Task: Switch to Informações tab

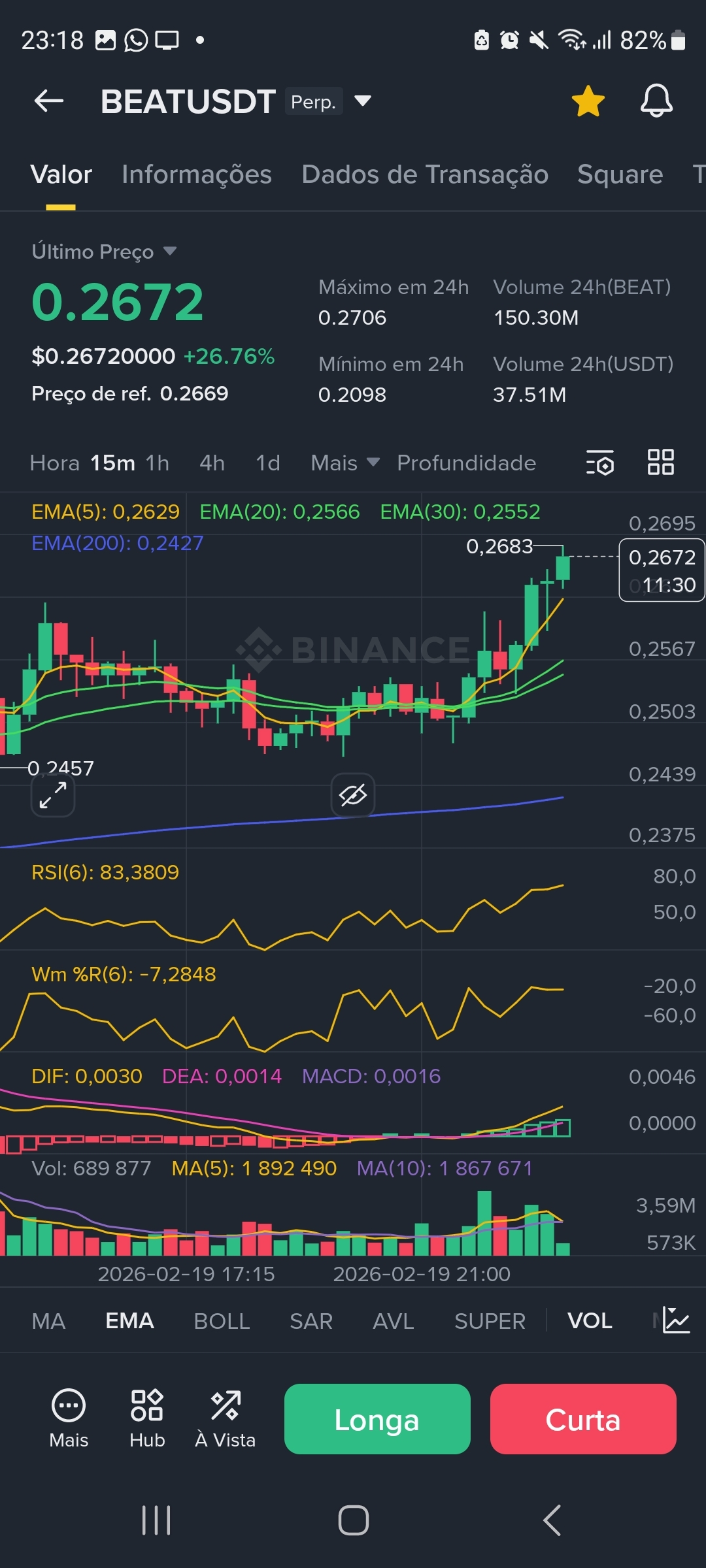Action: pyautogui.click(x=197, y=174)
